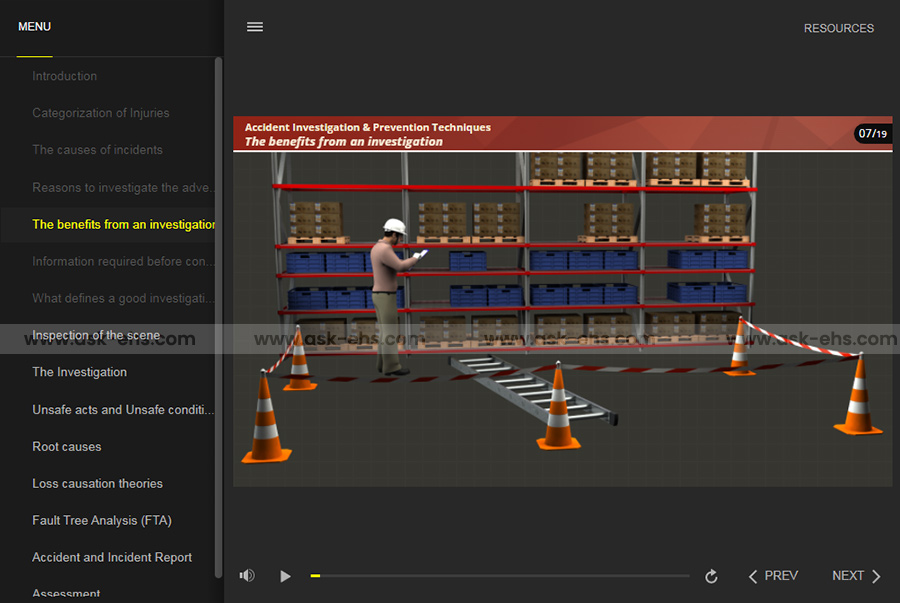Screen dimensions: 900x603
Task: Open Inspection of the scene lesson
Action: 96,335
